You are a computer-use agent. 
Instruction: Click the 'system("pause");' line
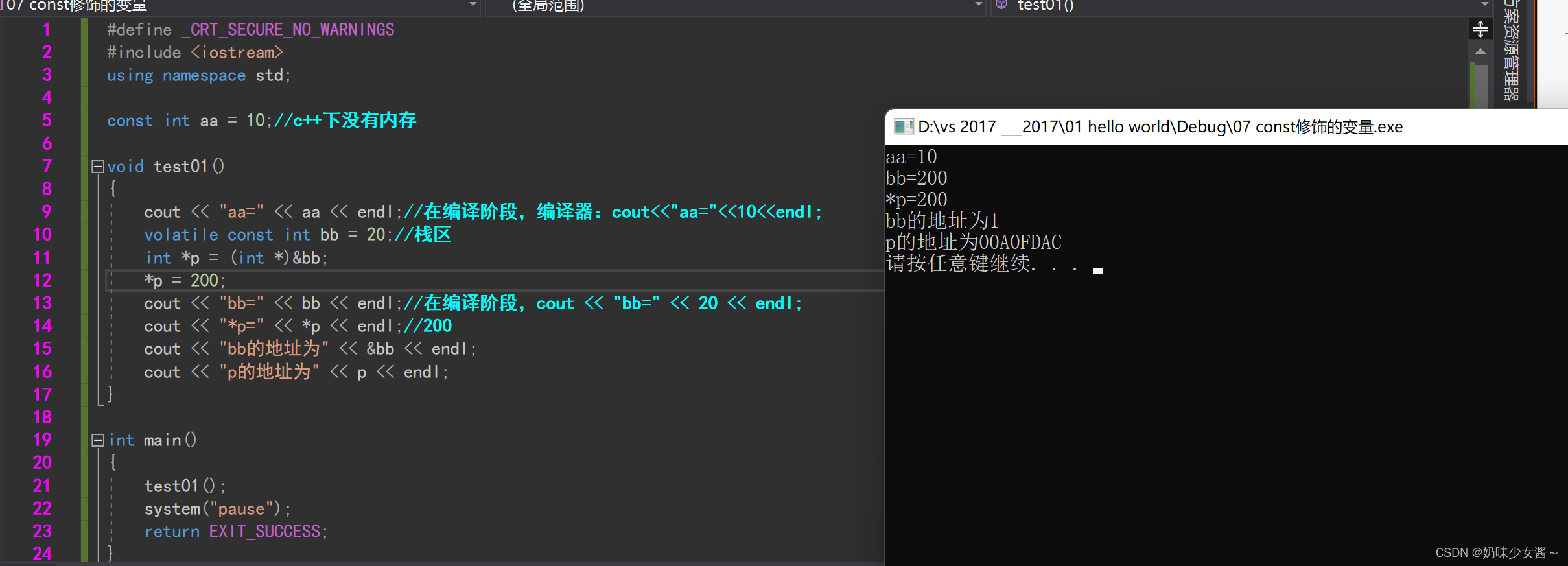[x=218, y=509]
